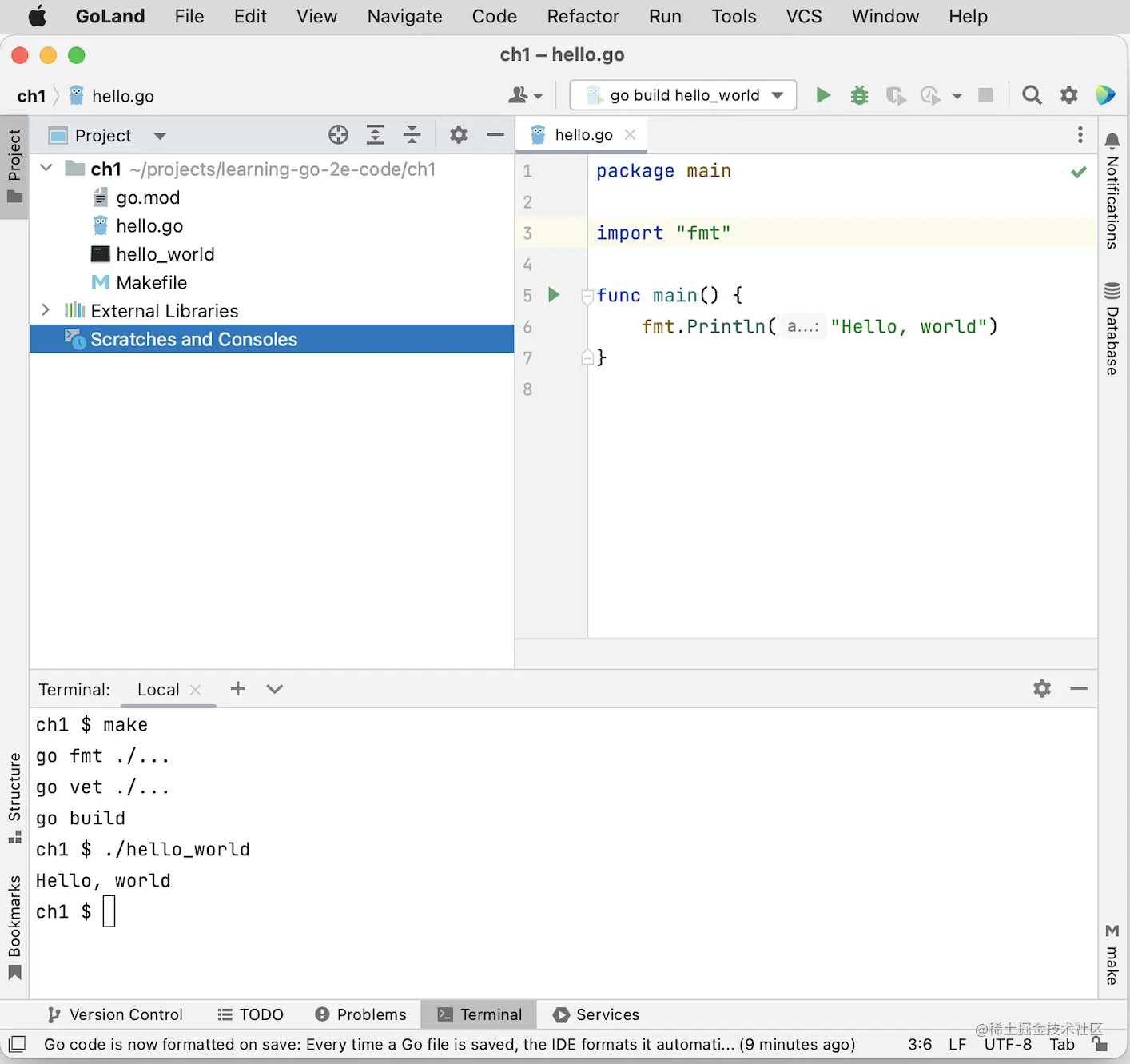
Task: Add a new terminal session tab
Action: pos(237,688)
